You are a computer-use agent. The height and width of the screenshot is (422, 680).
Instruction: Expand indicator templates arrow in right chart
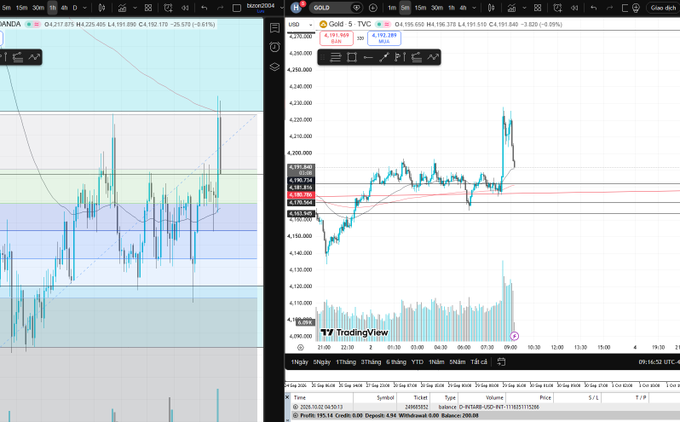524,8
